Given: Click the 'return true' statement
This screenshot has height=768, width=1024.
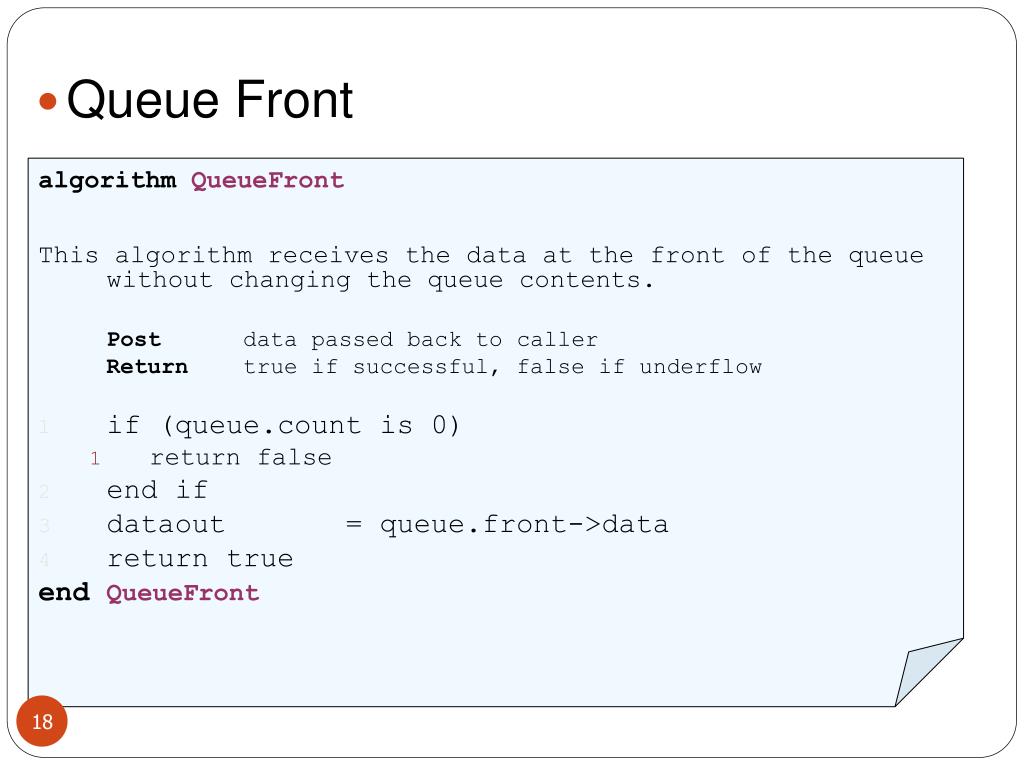Looking at the screenshot, I should click(200, 559).
